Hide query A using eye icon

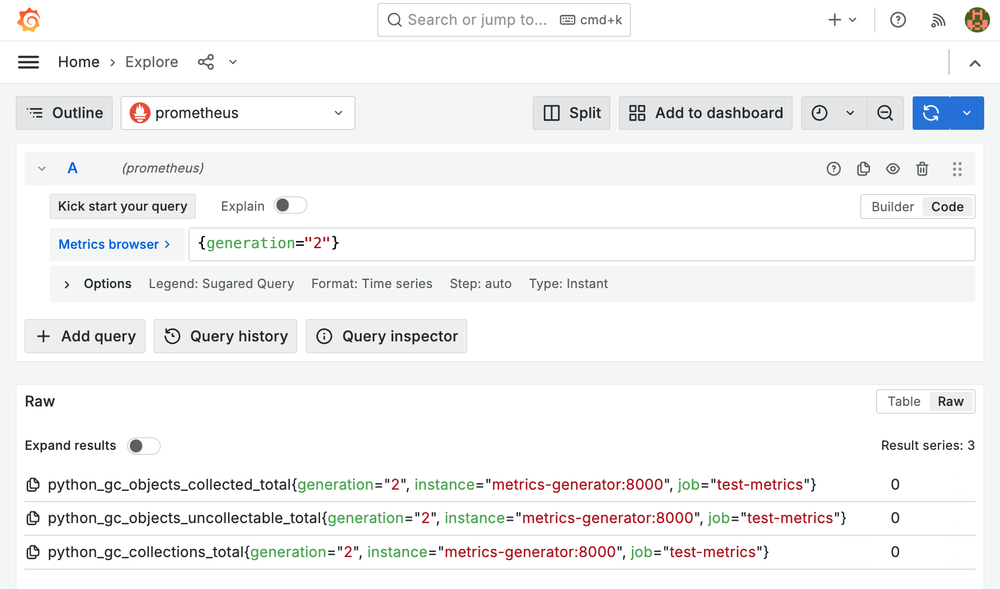pos(893,169)
